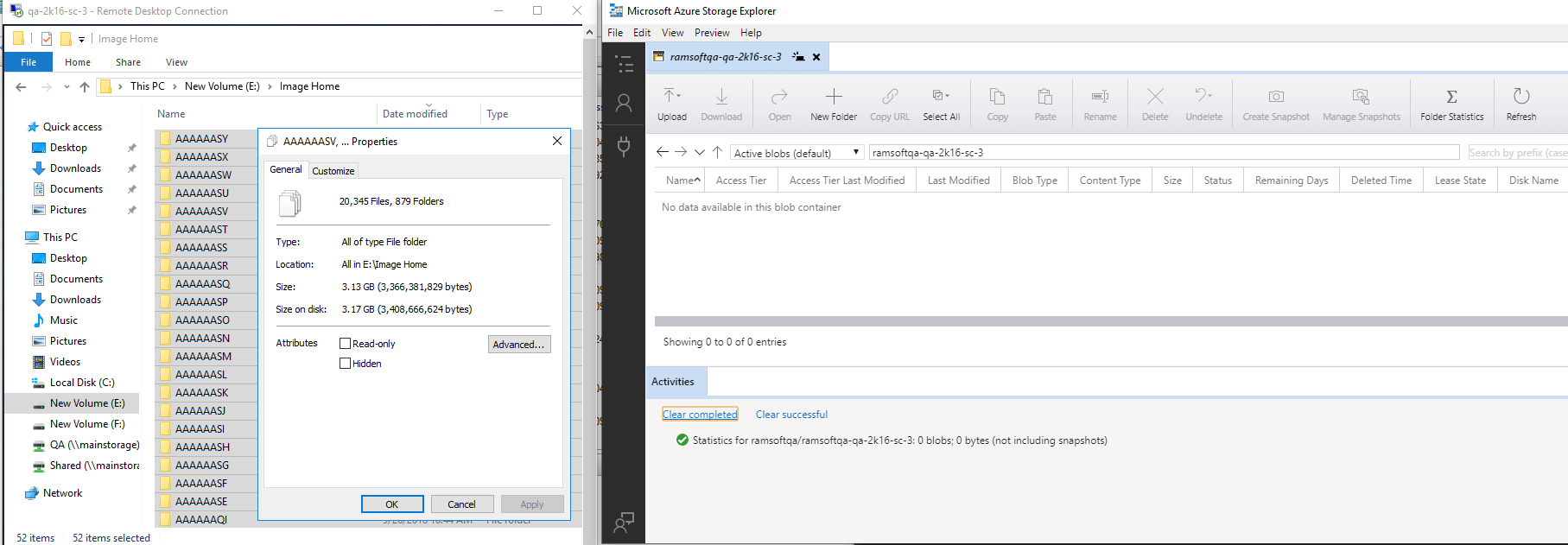Image resolution: width=1568 pixels, height=545 pixels.
Task: Click the horizontal scrollbar under blob list
Action: pos(1110,321)
